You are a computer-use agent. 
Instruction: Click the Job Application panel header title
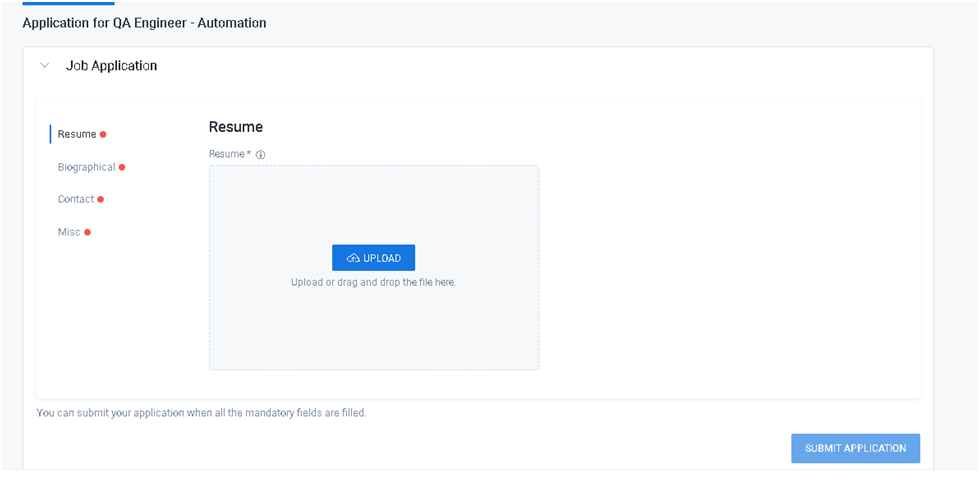coord(111,66)
